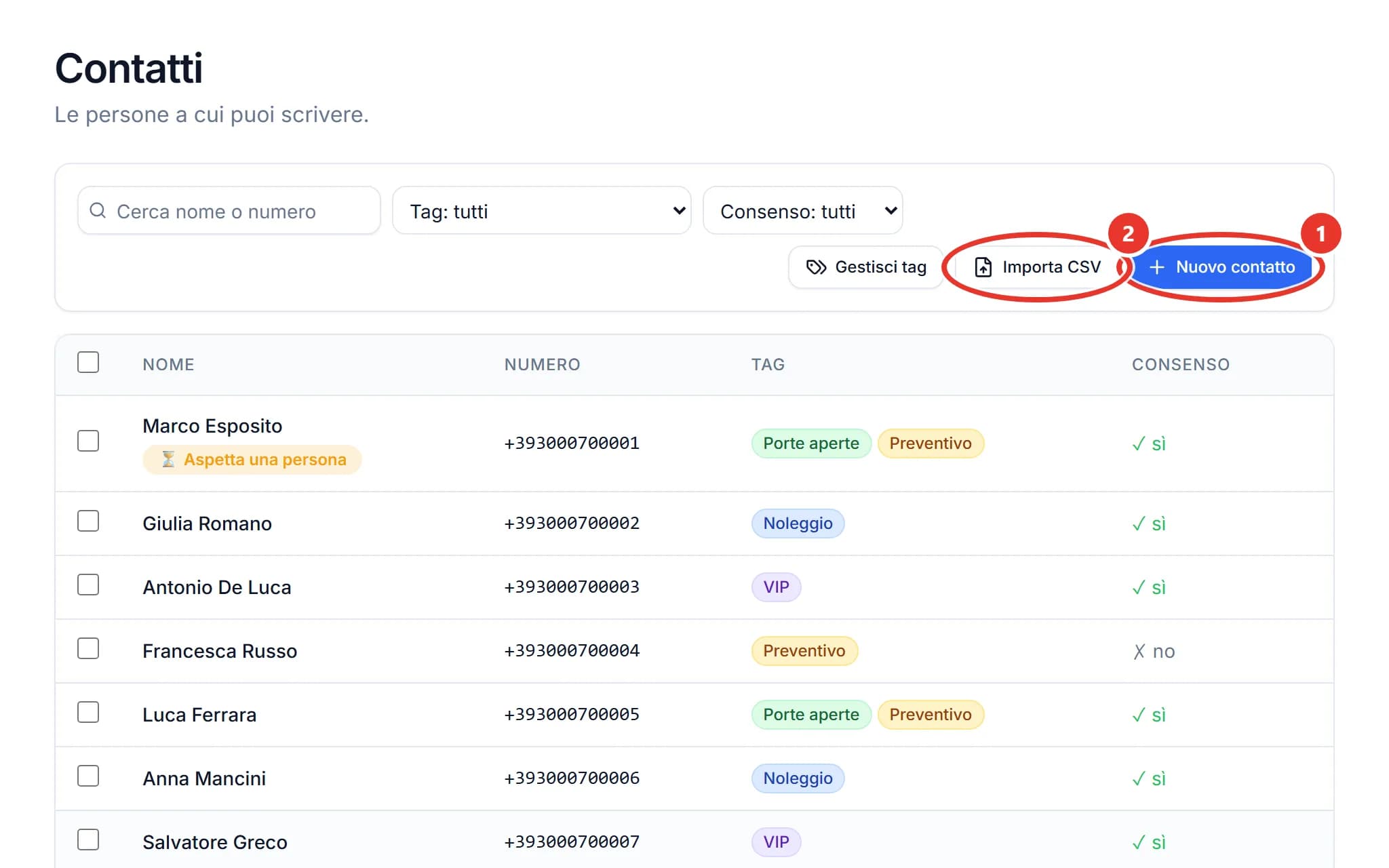Click the name Marco Esposito

tap(212, 426)
